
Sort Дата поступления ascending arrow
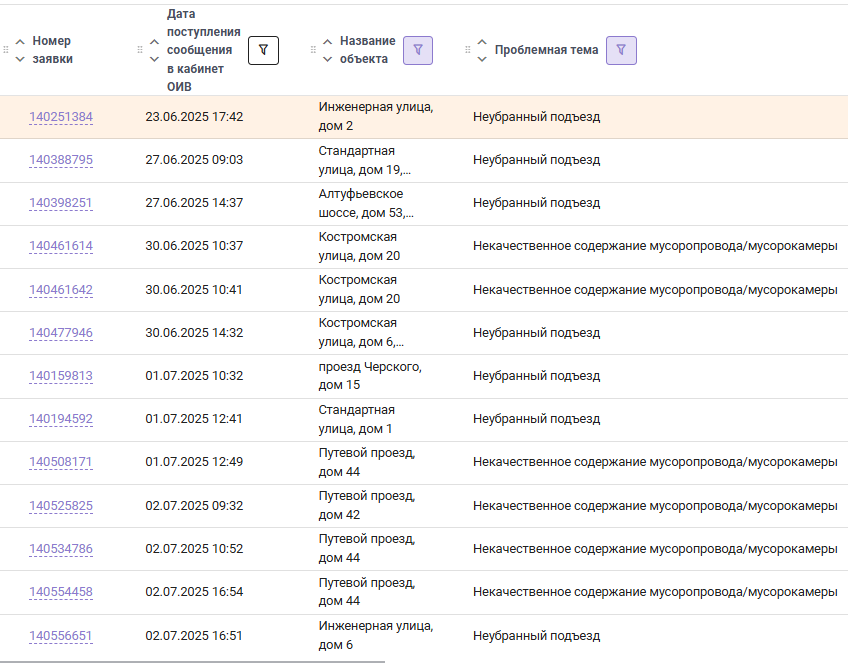point(154,42)
